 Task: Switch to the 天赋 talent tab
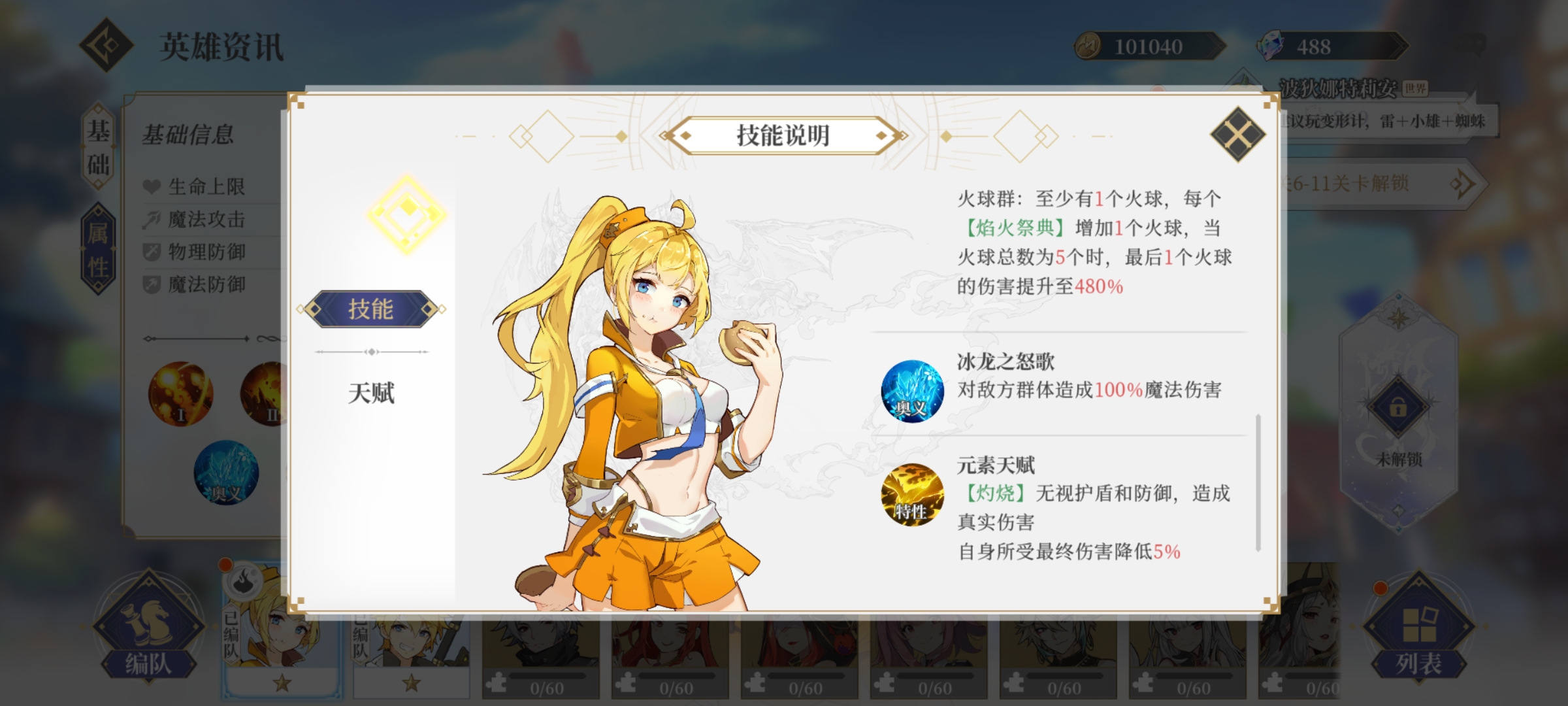coord(370,394)
